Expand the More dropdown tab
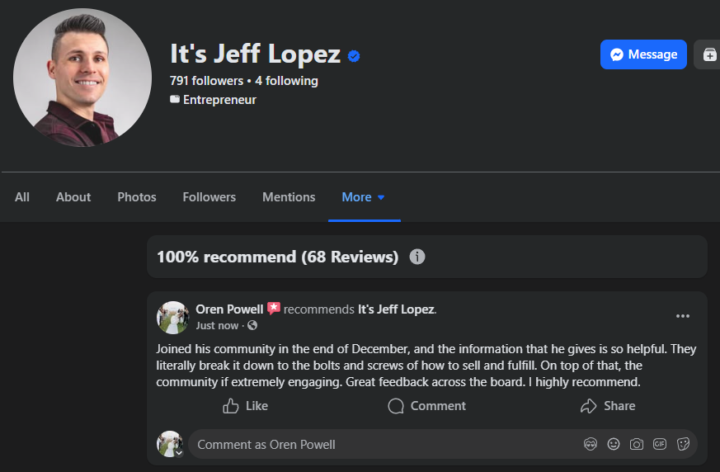The image size is (720, 472). pyautogui.click(x=363, y=197)
